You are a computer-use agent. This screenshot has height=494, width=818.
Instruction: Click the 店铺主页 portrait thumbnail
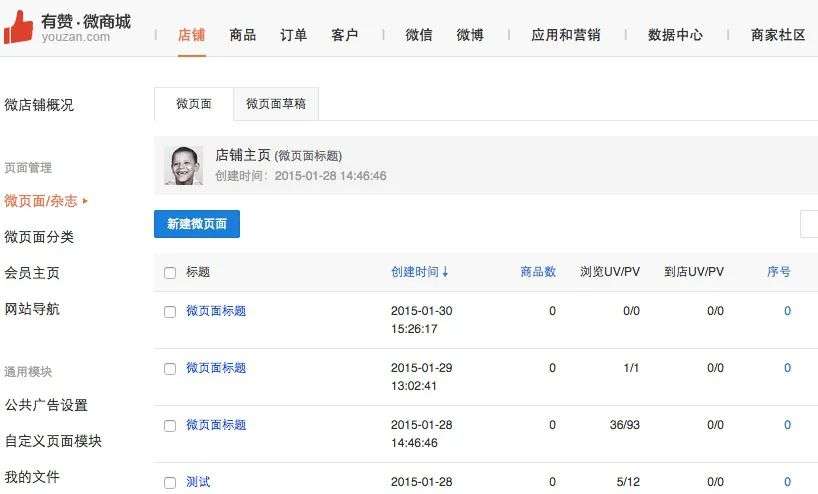[x=184, y=165]
